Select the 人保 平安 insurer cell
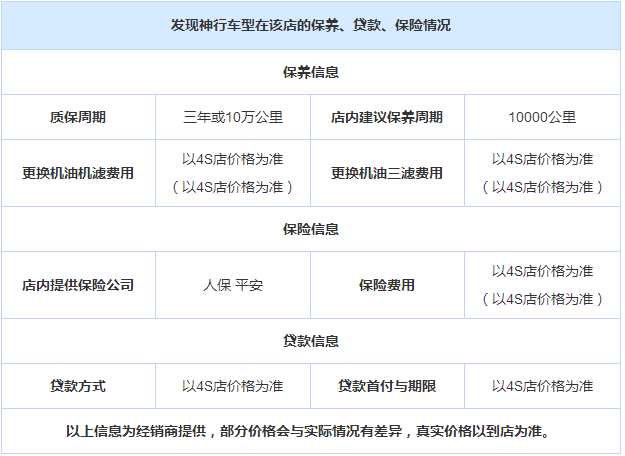Image resolution: width=625 pixels, height=456 pixels. click(233, 285)
